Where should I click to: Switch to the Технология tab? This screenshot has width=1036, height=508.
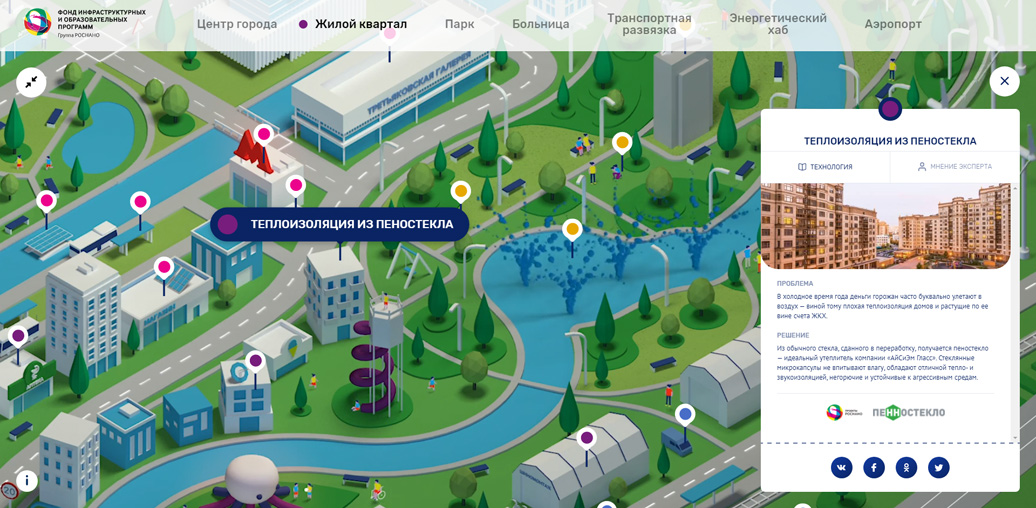tap(825, 167)
